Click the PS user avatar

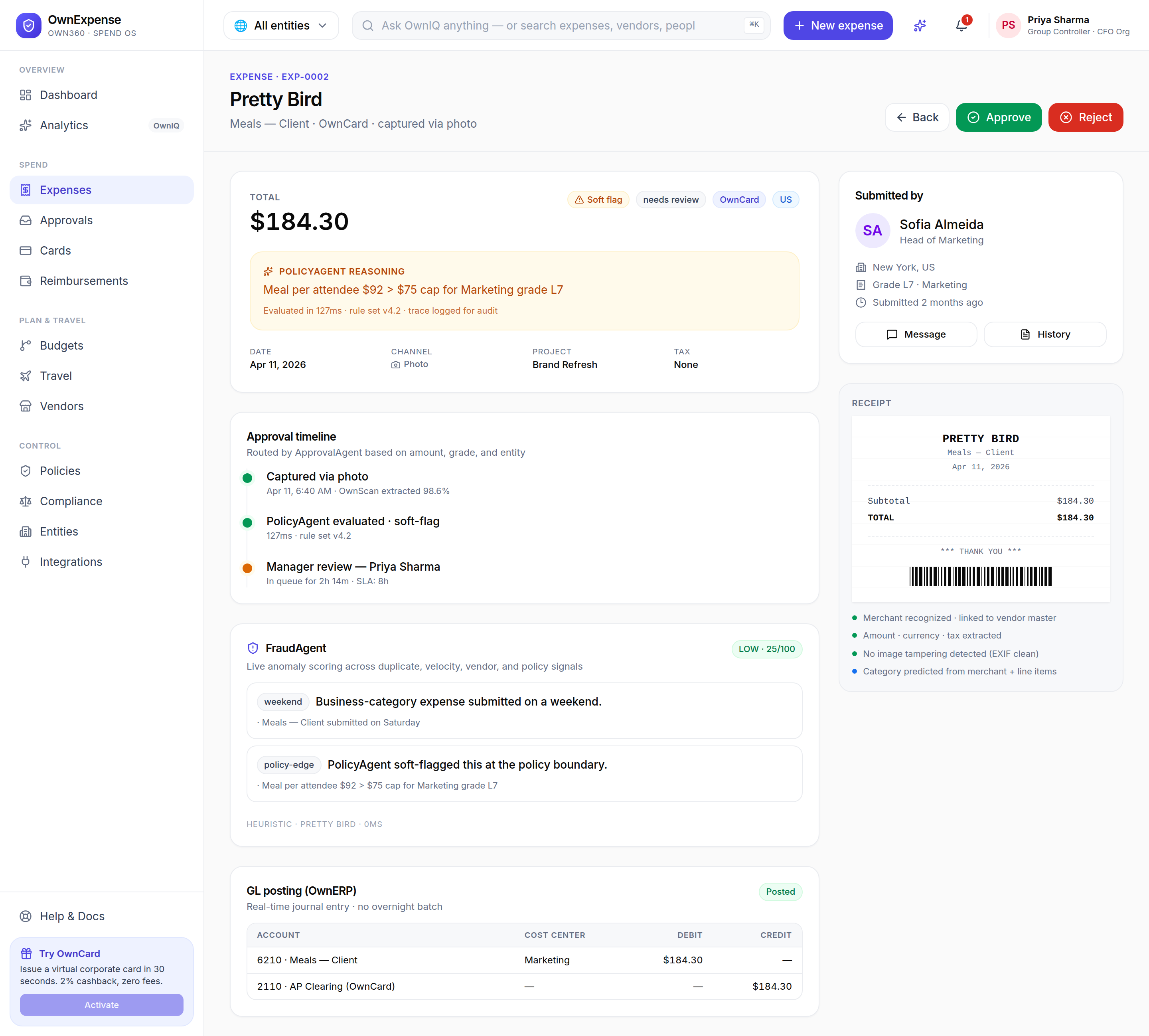coord(1008,26)
